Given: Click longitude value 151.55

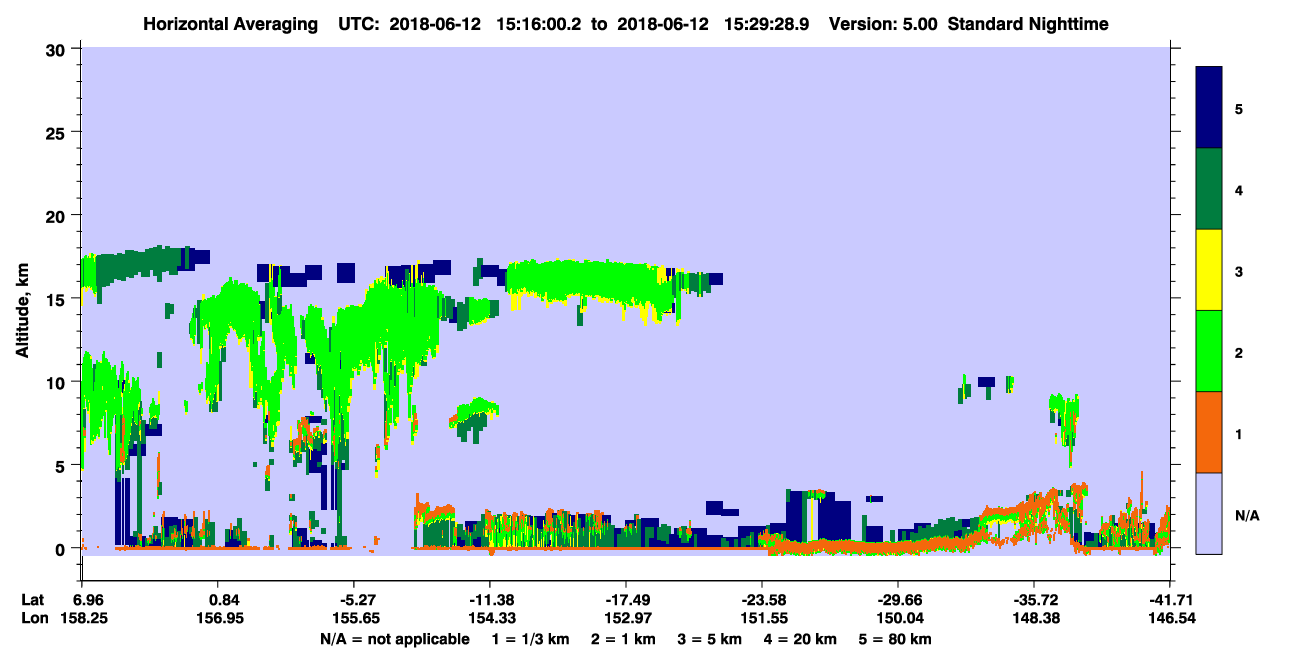Looking at the screenshot, I should tap(762, 619).
